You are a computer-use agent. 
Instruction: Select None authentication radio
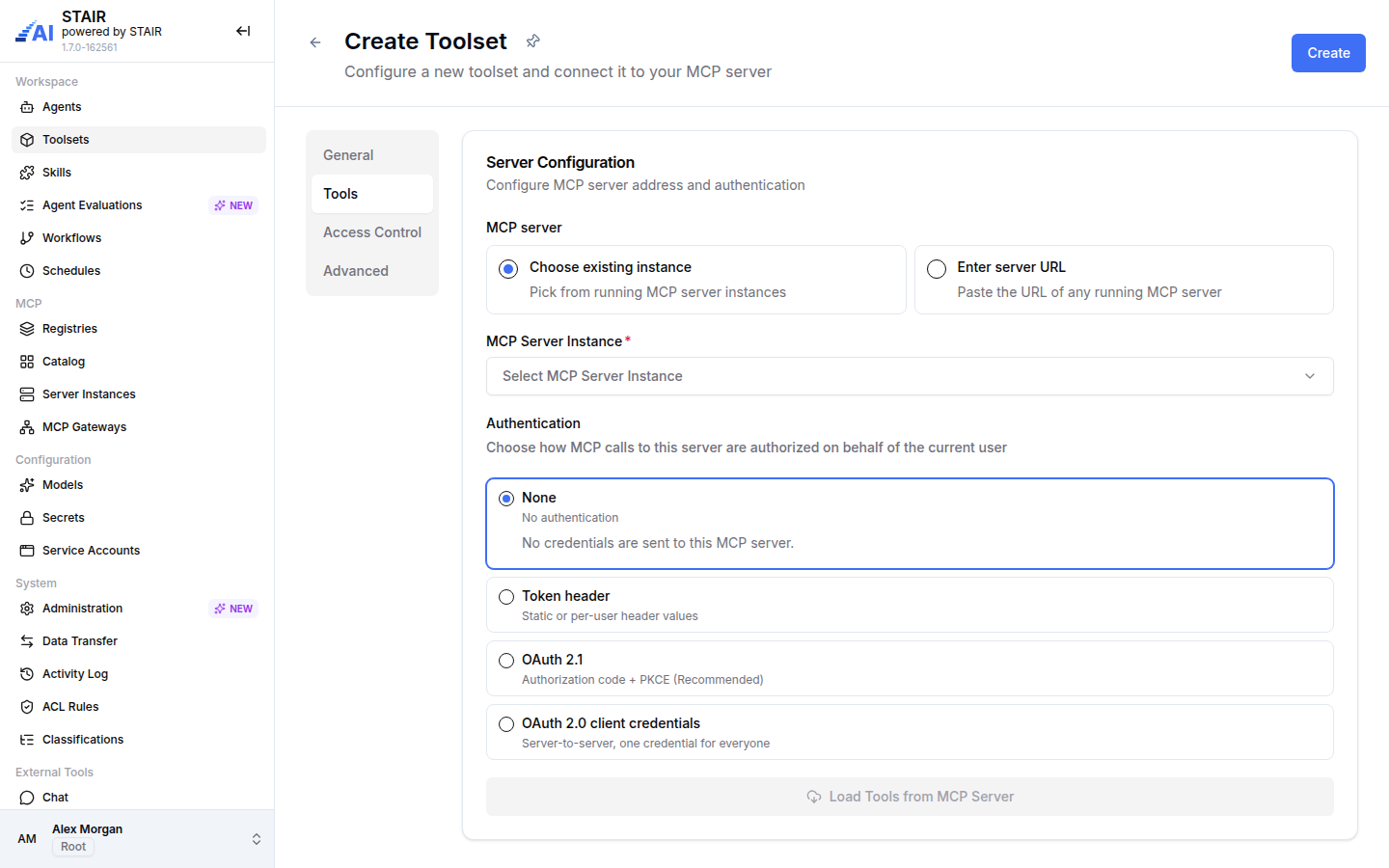click(x=506, y=499)
